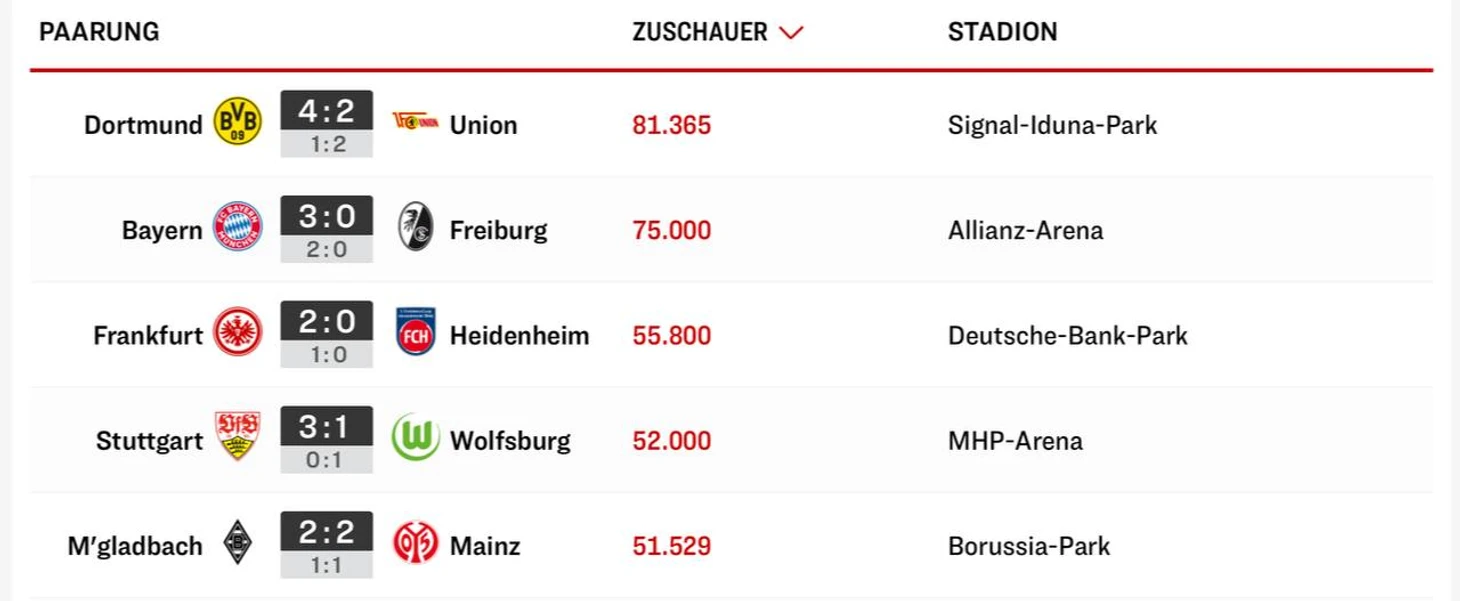This screenshot has width=1460, height=601.
Task: Click the Bayern München club crest
Action: click(x=238, y=229)
